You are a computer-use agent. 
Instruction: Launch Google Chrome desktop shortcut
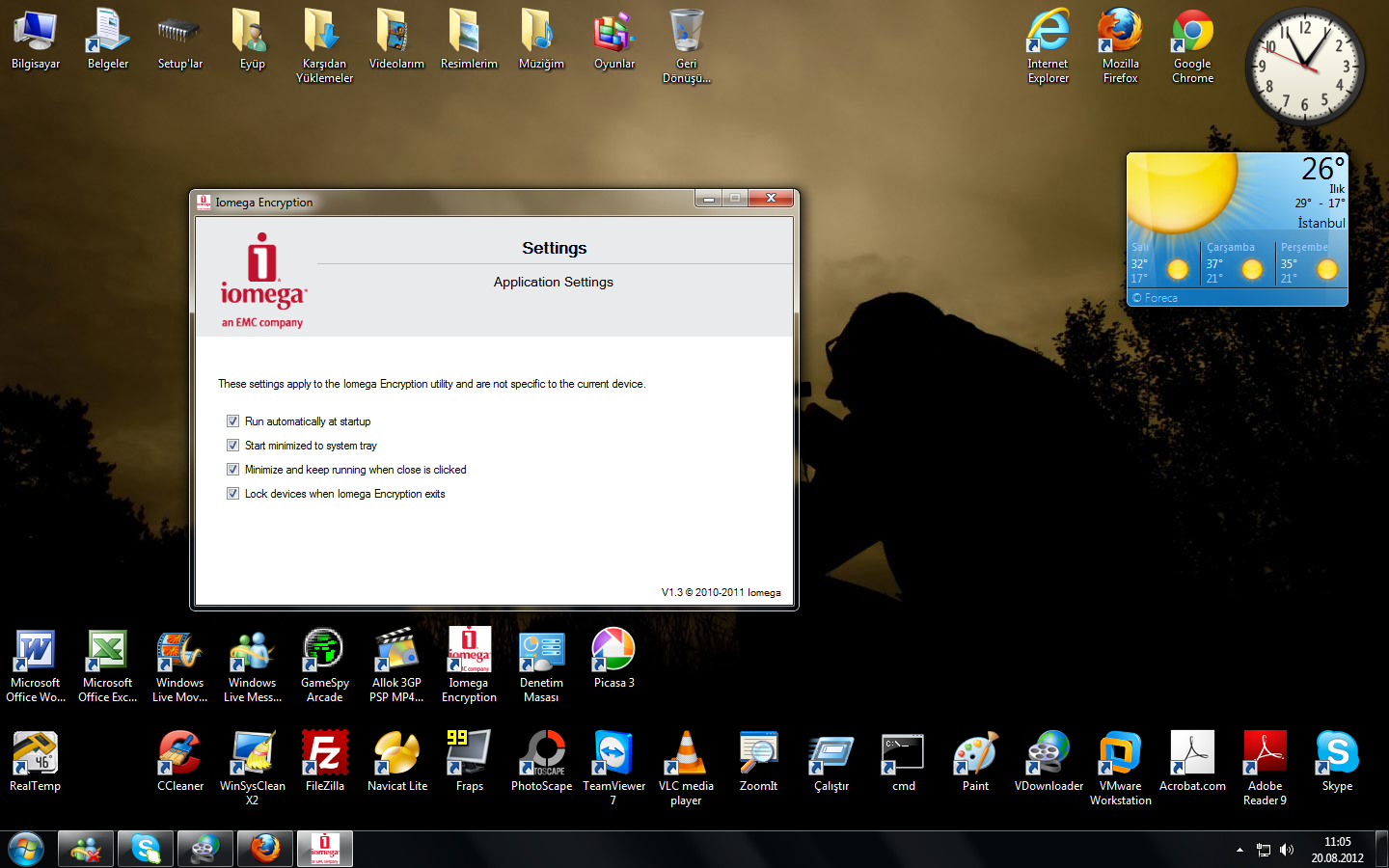1192,46
